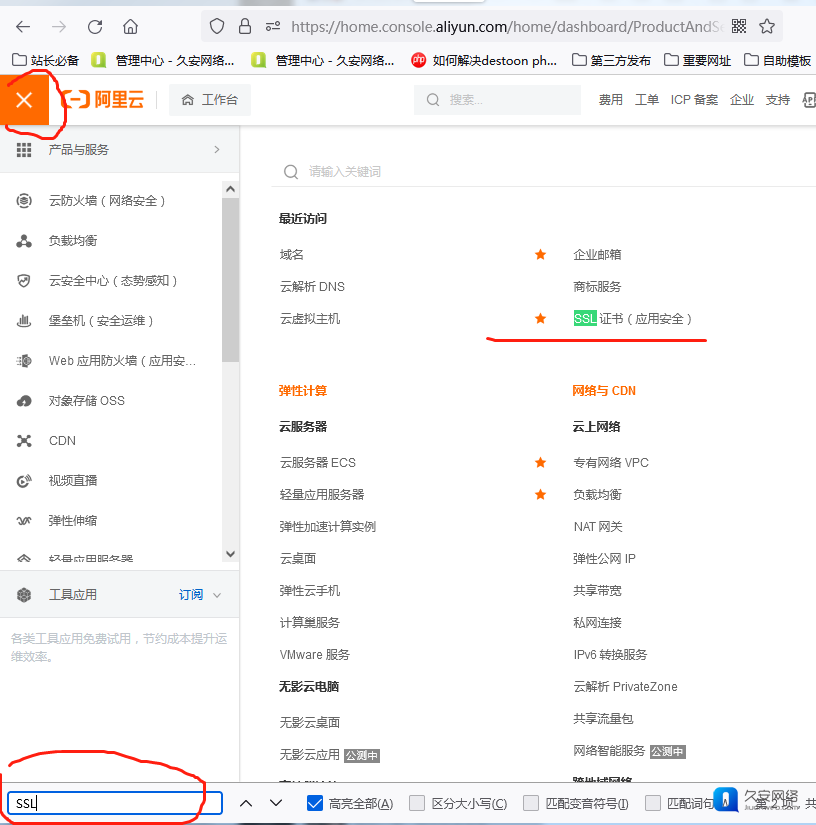
Task: Open the SSL 证书 product link
Action: (x=632, y=319)
